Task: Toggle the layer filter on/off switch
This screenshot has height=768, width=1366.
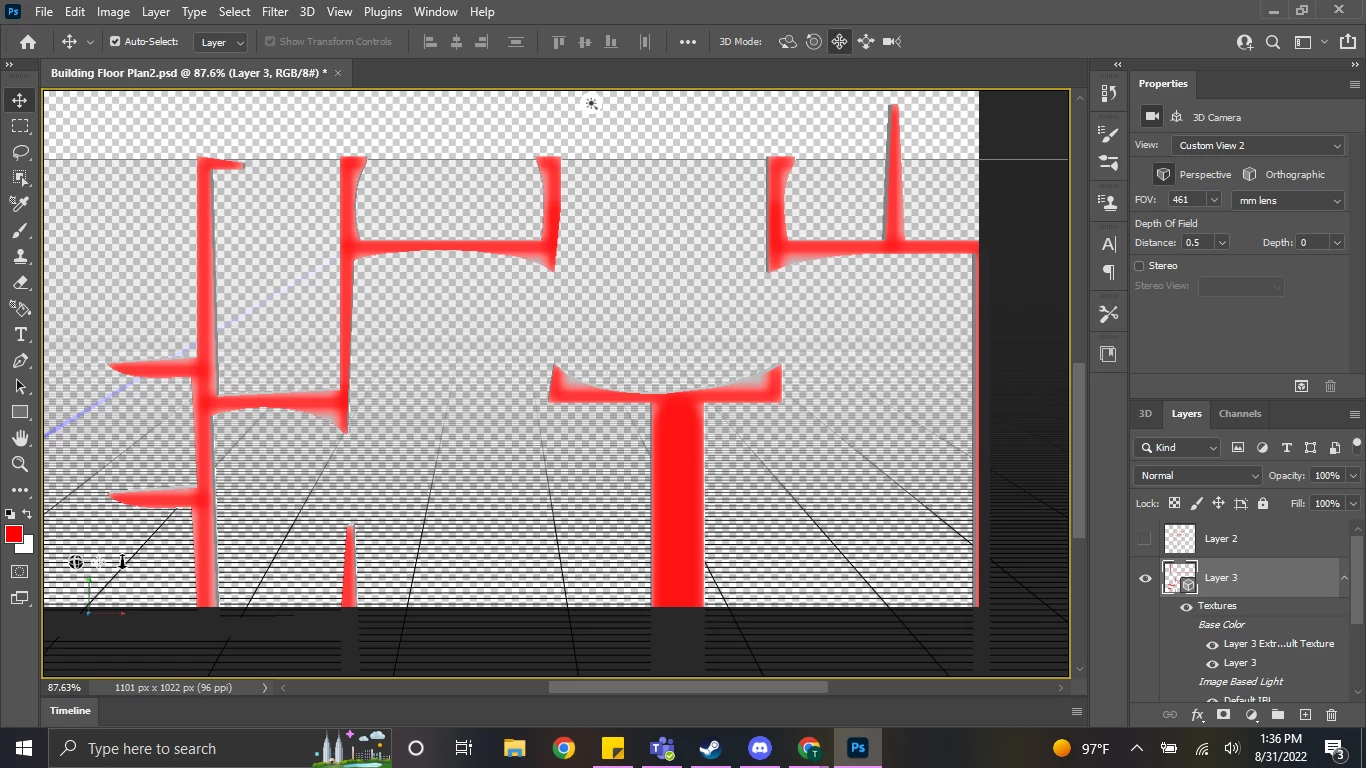Action: [1357, 445]
